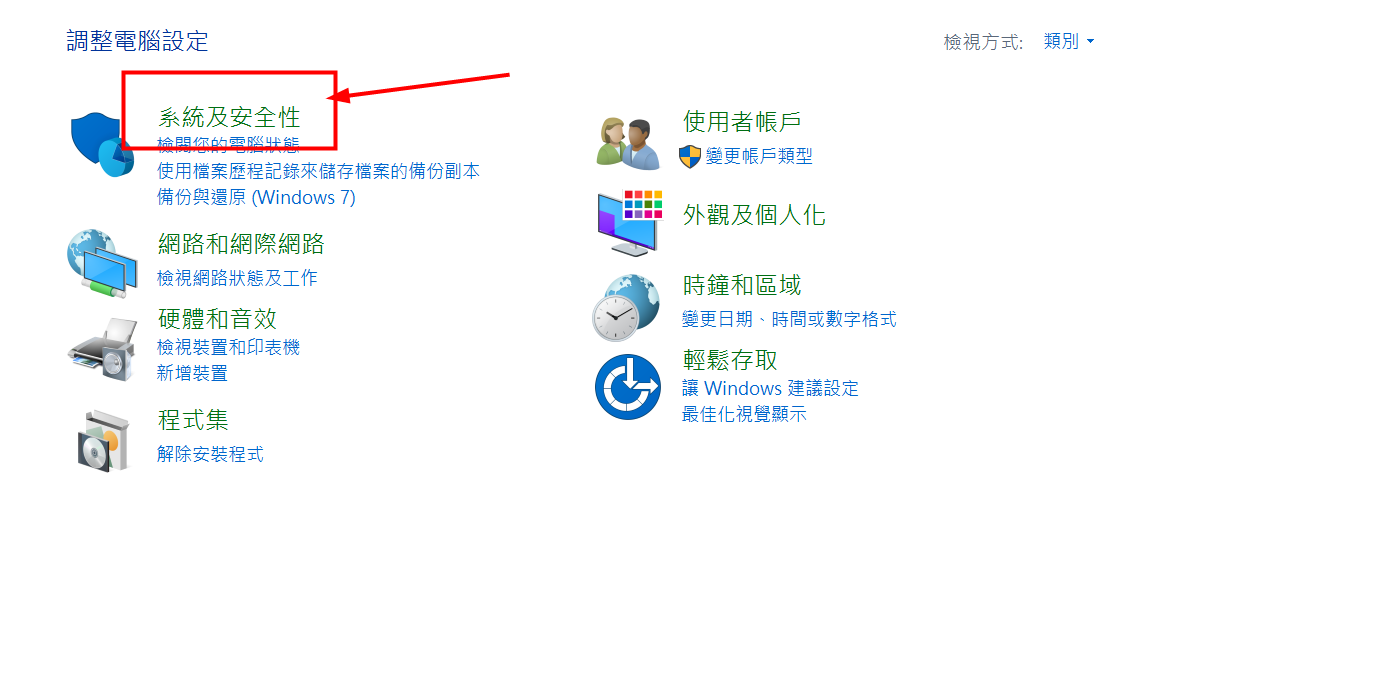Image resolution: width=1375 pixels, height=683 pixels.
Task: Click 檢視網路狀態及工作 link
Action: [237, 277]
